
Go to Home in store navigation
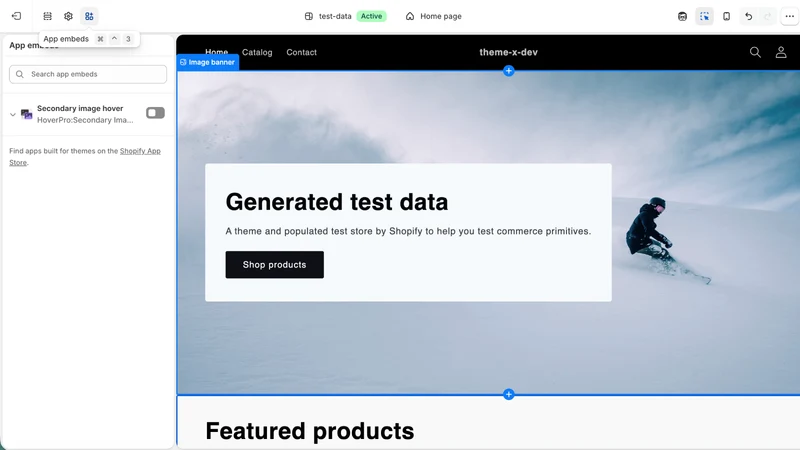(216, 52)
